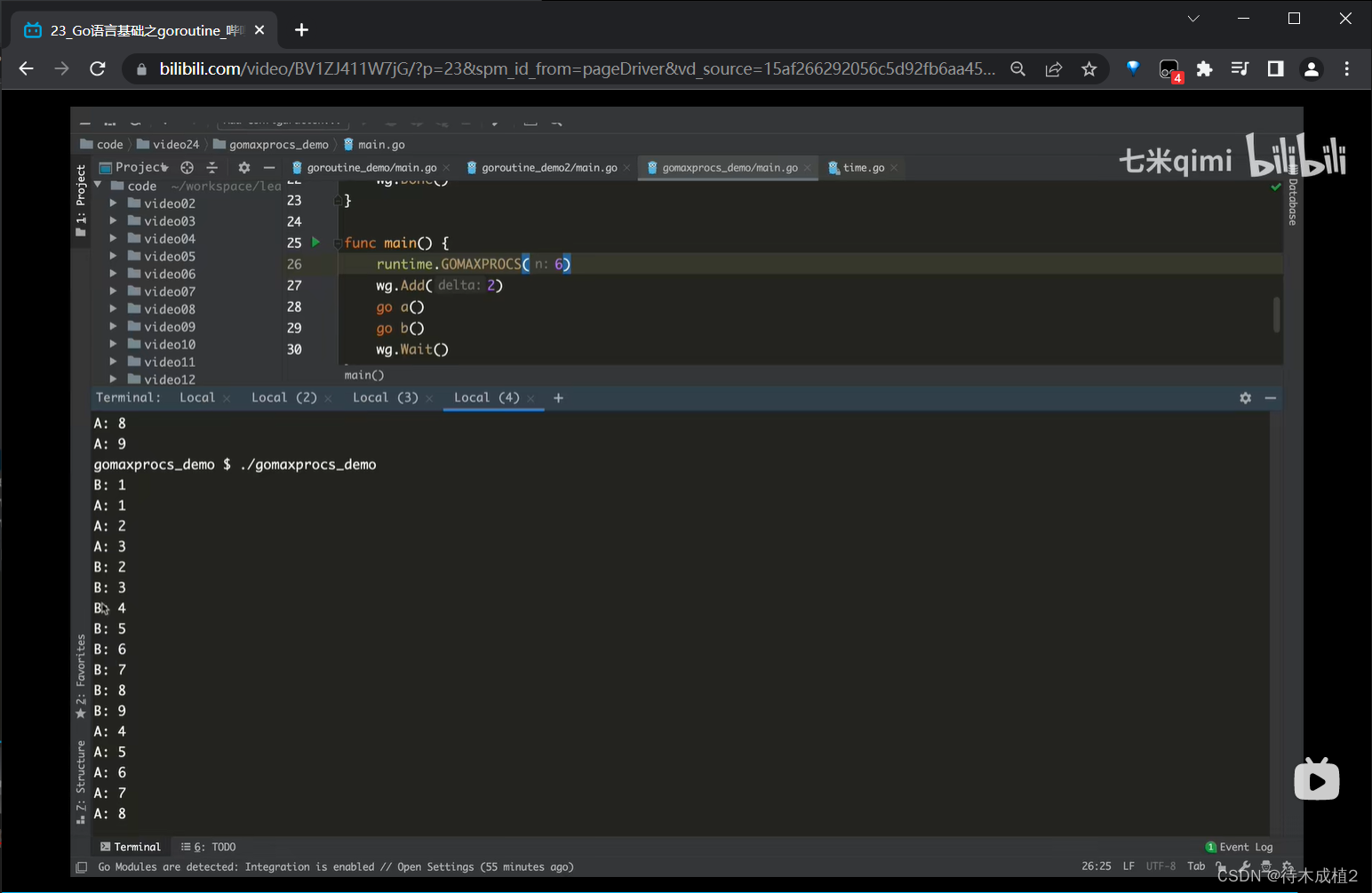Click the blue shield extension icon
Viewport: 1372px width, 893px height.
[1133, 68]
